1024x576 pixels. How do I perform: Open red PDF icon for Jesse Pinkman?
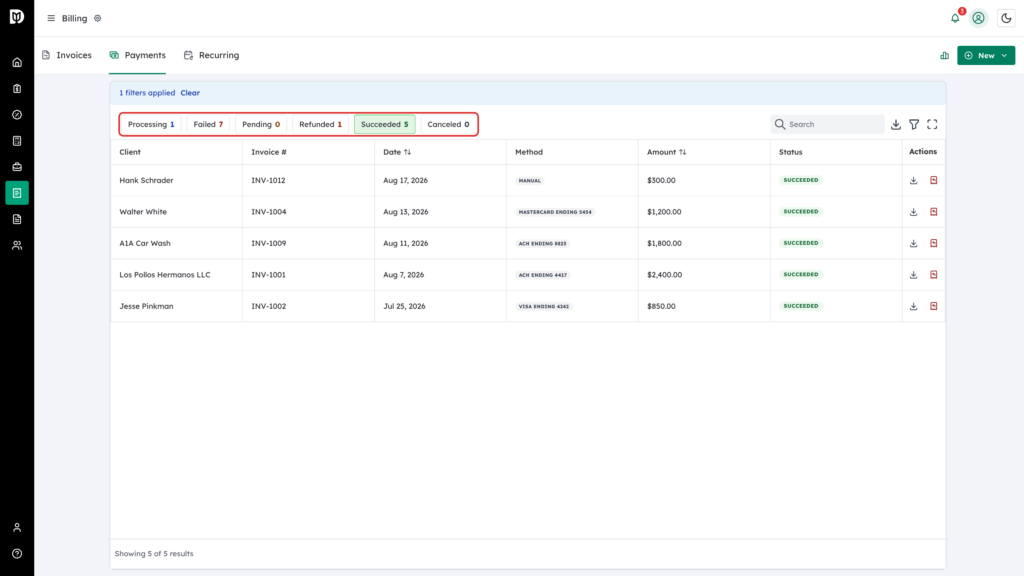pyautogui.click(x=933, y=306)
